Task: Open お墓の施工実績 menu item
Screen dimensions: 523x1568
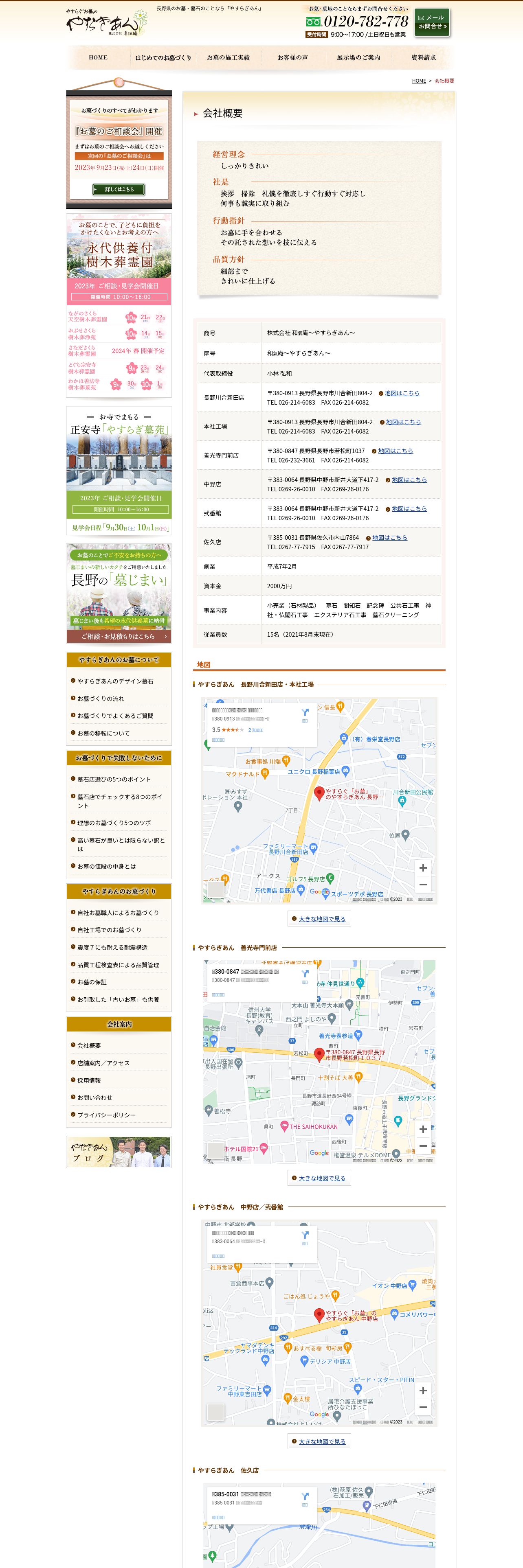Action: pos(229,58)
